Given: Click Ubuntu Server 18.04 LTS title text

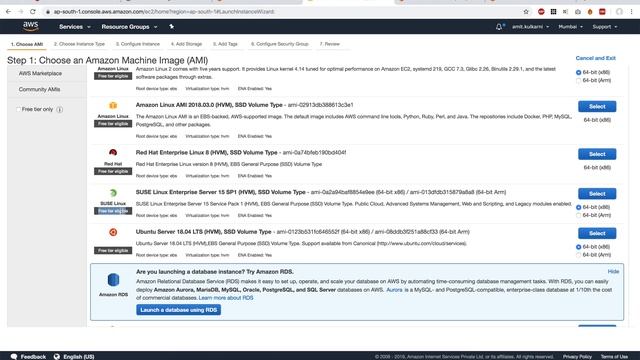Looking at the screenshot, I should (203, 232).
